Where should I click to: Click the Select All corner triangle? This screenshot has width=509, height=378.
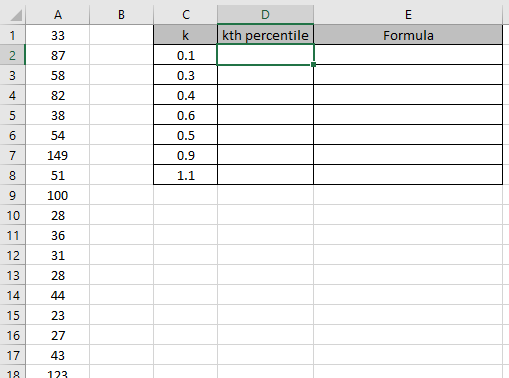click(16, 15)
